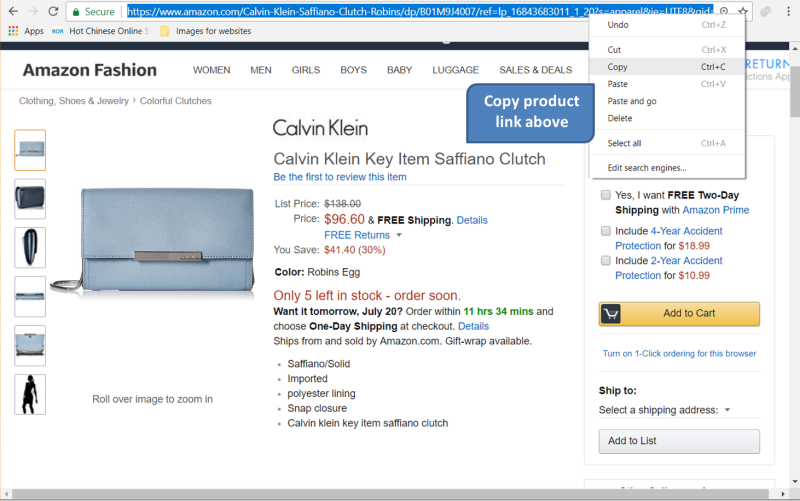The image size is (800, 501).
Task: Choose Copy from the context menu
Action: click(x=617, y=67)
